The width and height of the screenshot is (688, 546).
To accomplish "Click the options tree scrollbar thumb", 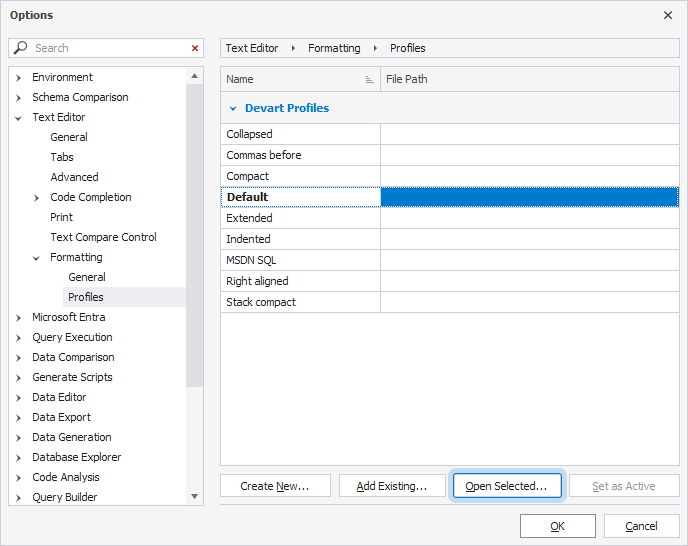I will [194, 235].
